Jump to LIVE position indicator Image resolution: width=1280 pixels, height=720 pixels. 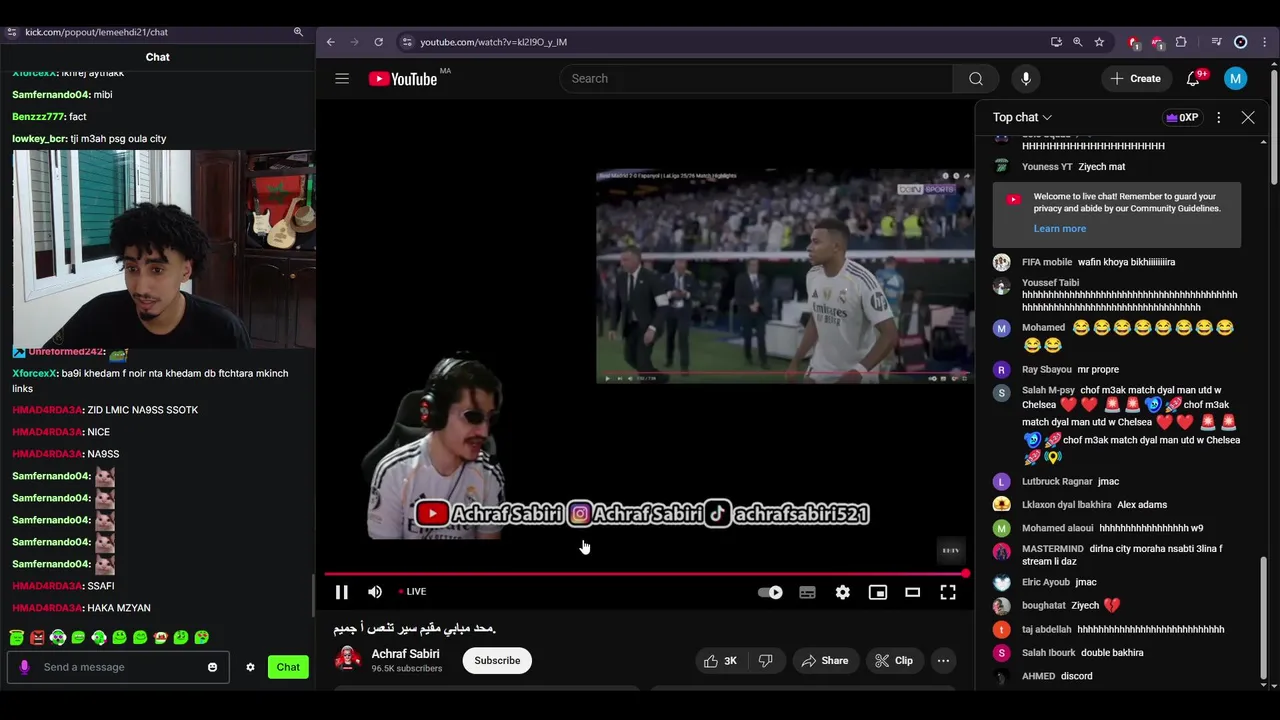[412, 592]
